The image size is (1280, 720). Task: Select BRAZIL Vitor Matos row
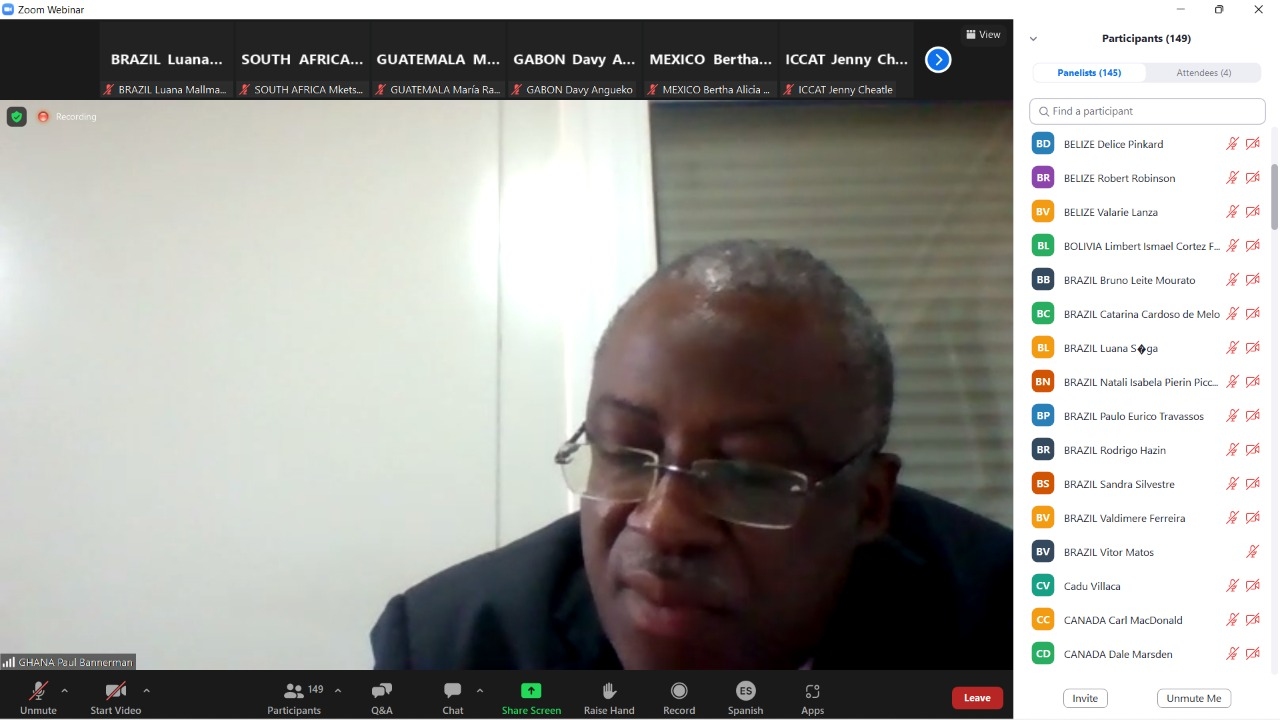tap(1147, 552)
